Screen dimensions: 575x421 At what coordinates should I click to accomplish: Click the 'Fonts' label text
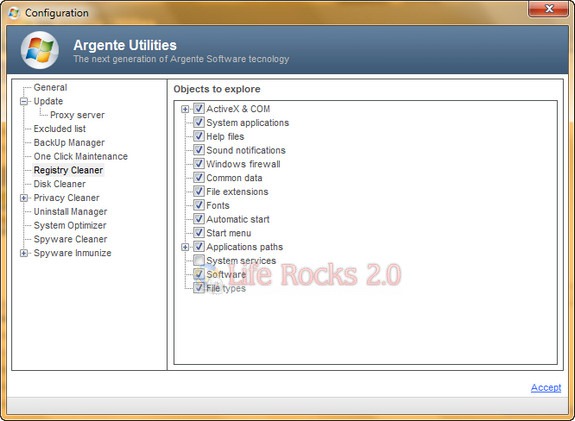[x=217, y=205]
